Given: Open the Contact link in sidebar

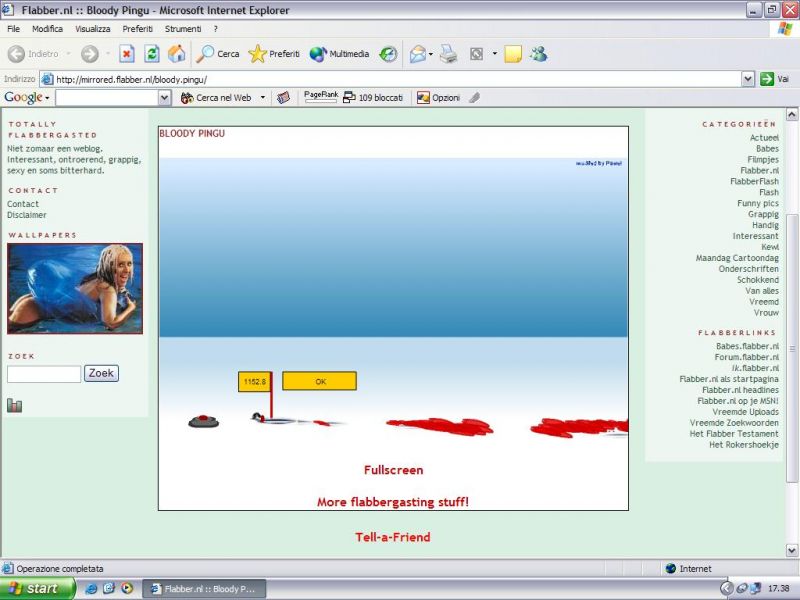Looking at the screenshot, I should point(23,204).
